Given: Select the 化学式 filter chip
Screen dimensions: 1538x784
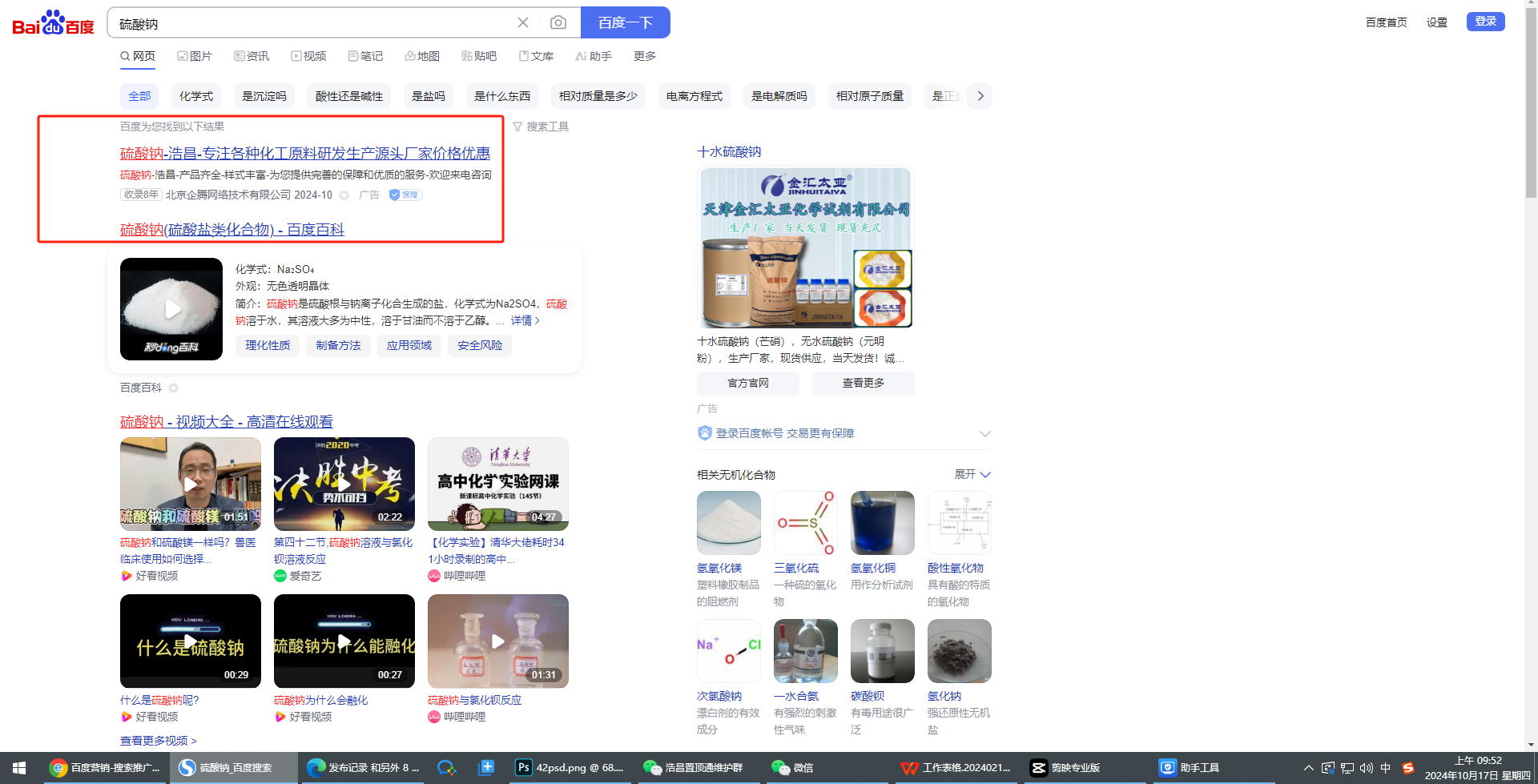Looking at the screenshot, I should click(x=196, y=96).
